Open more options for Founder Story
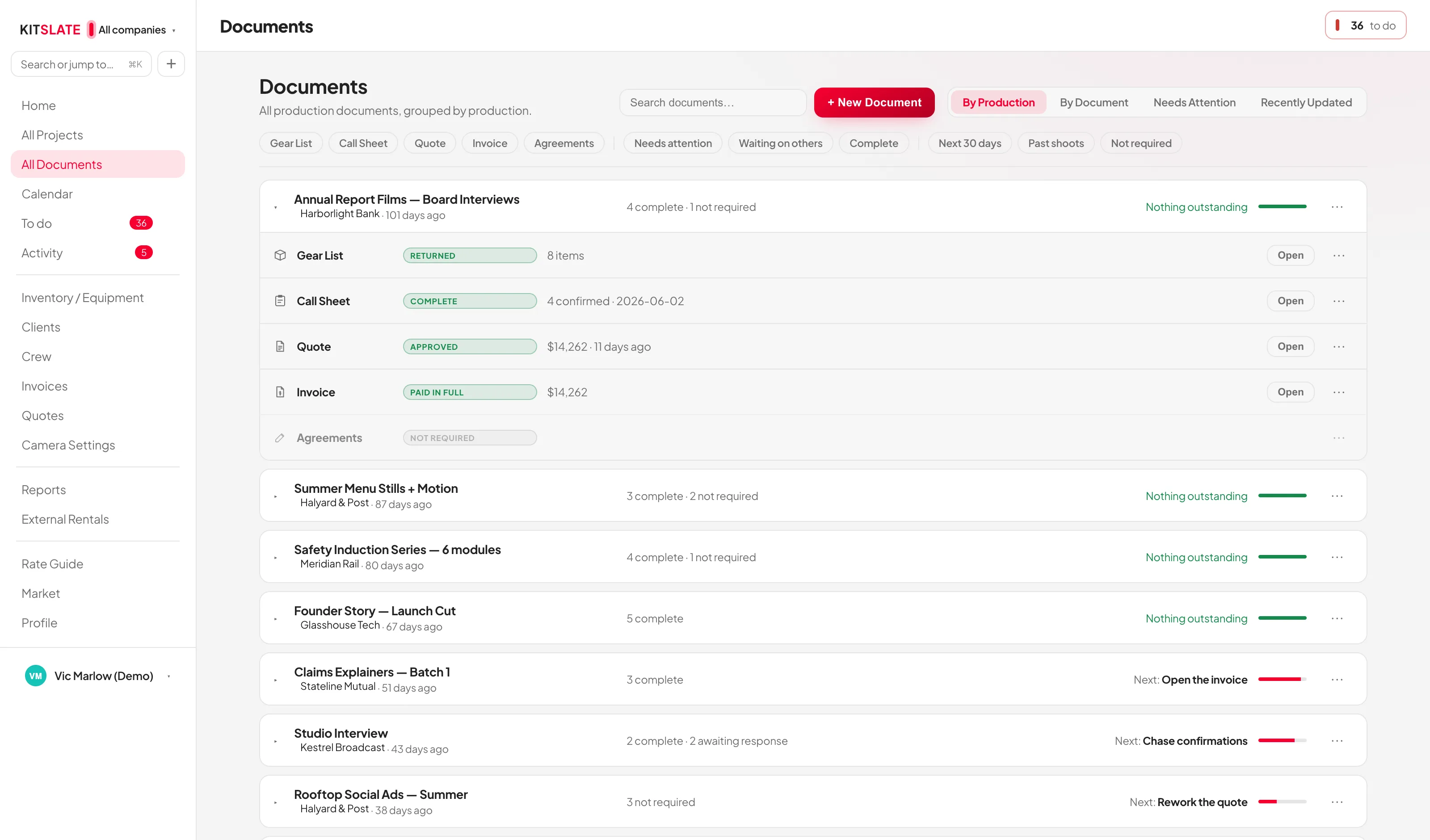Image resolution: width=1430 pixels, height=840 pixels. 1337,619
